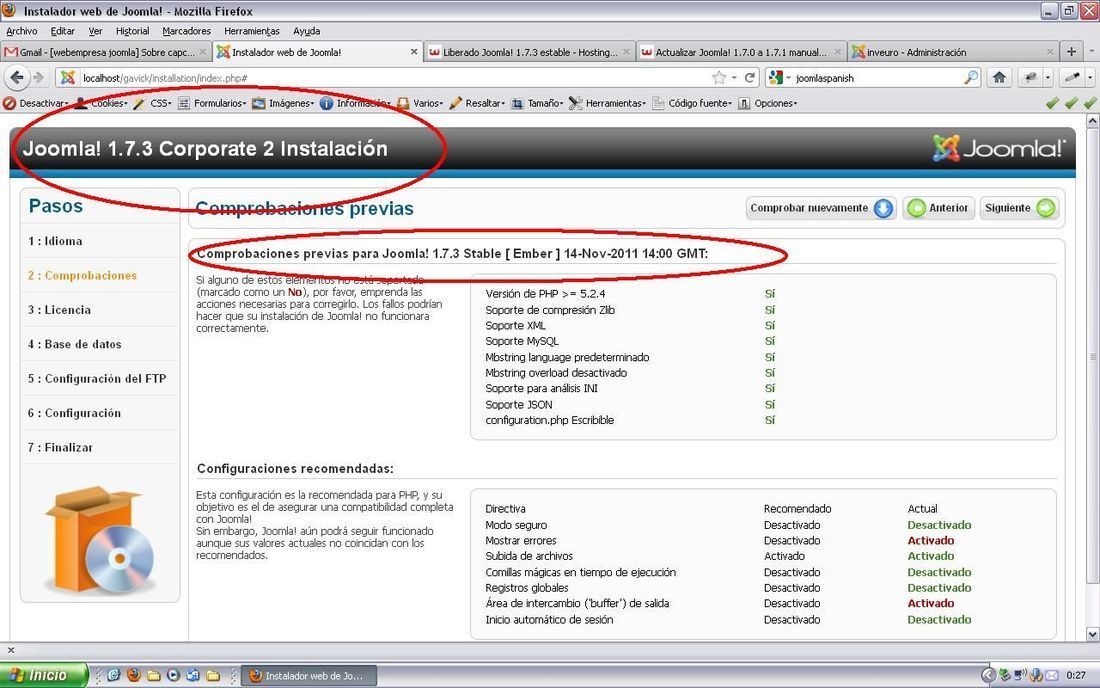The image size is (1100, 688).
Task: Open the list-all-tabs dropdown arrow
Action: click(1092, 52)
